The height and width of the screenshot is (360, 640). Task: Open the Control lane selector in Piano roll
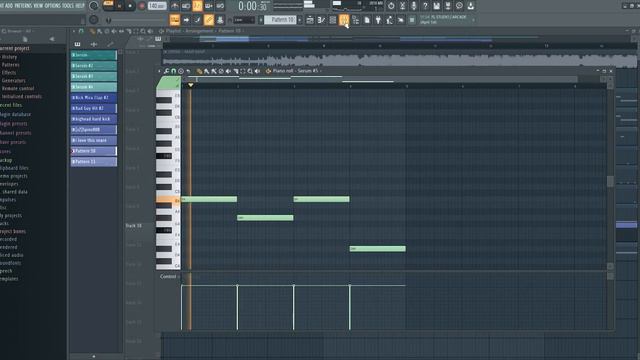(169, 277)
